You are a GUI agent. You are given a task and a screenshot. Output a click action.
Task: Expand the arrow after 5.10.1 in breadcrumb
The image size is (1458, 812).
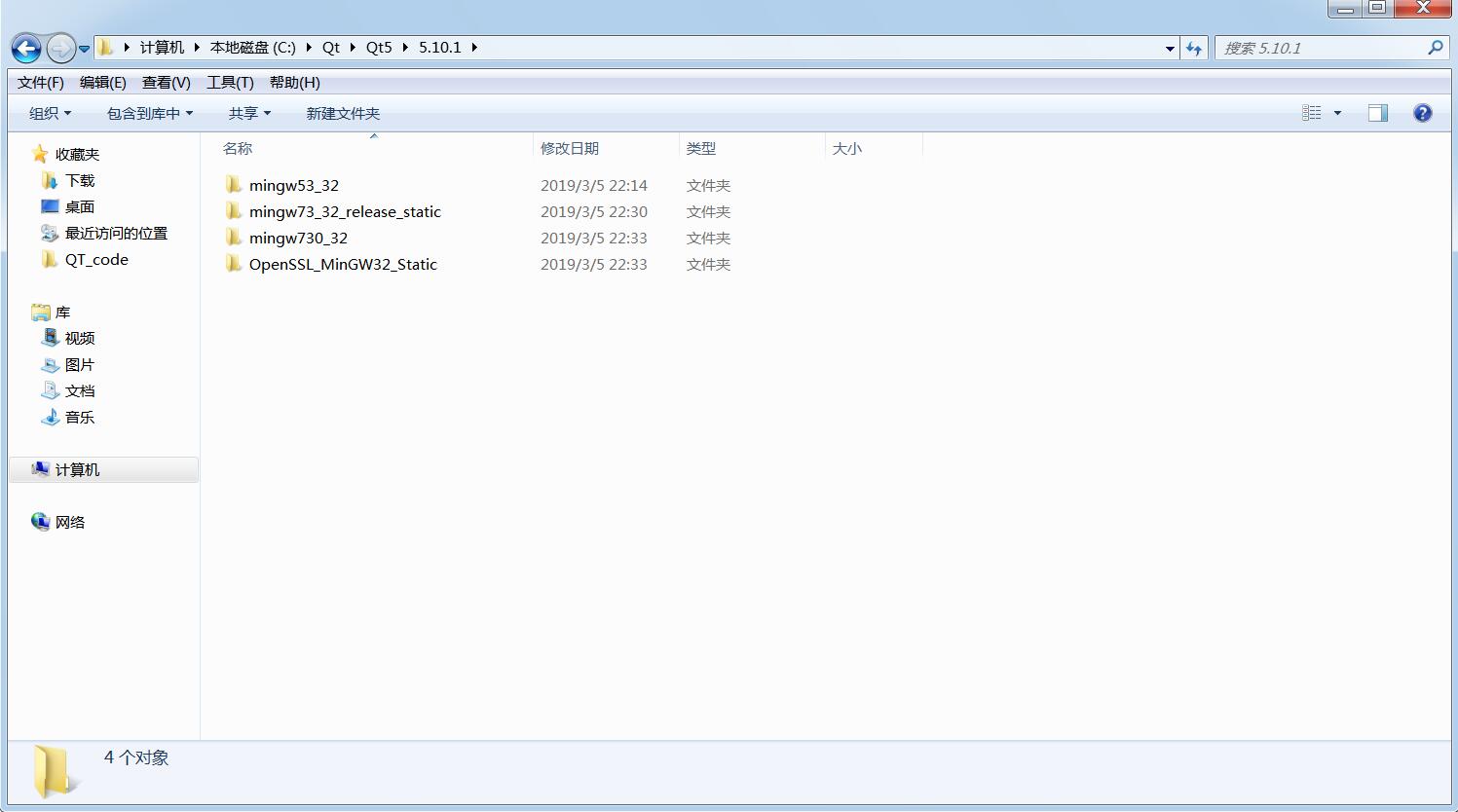[474, 47]
